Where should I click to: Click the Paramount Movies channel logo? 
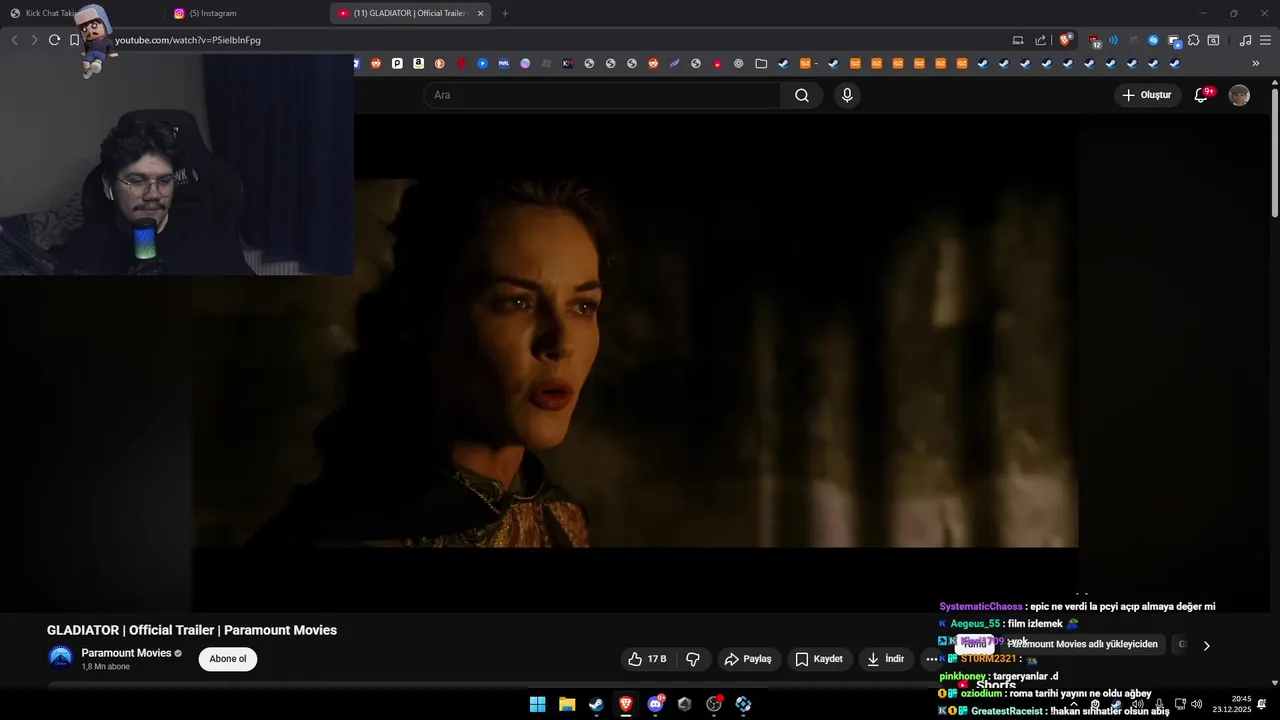[61, 657]
